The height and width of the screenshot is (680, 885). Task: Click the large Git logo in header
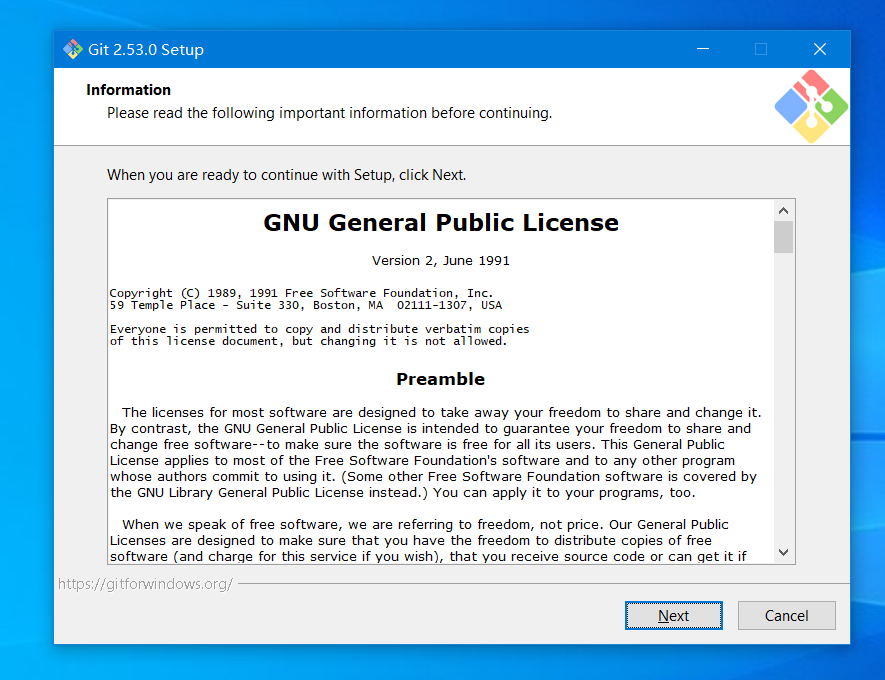pyautogui.click(x=811, y=106)
